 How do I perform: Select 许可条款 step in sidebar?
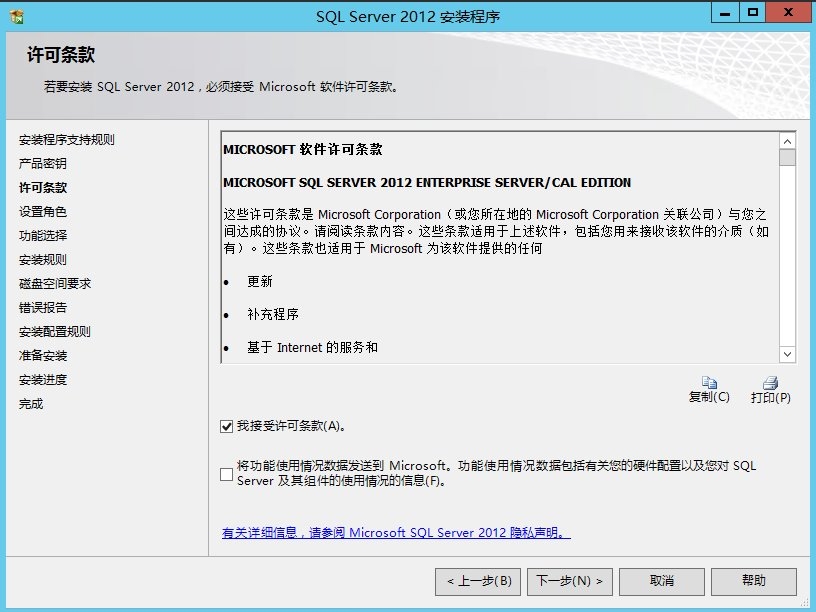point(43,187)
